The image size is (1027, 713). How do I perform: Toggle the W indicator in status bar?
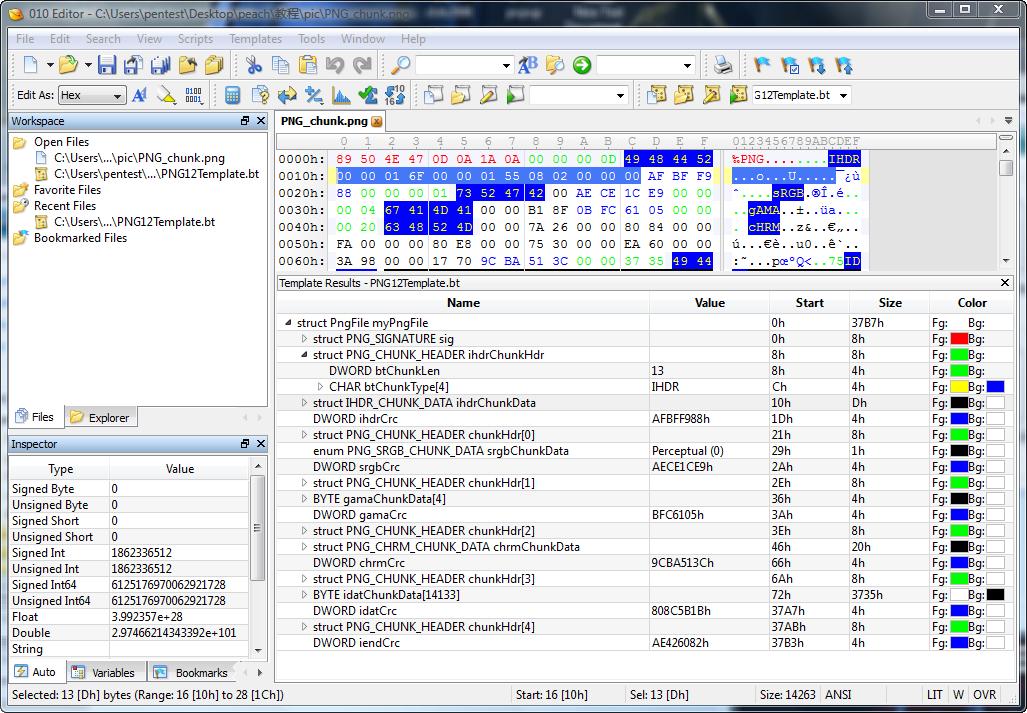(x=958, y=695)
